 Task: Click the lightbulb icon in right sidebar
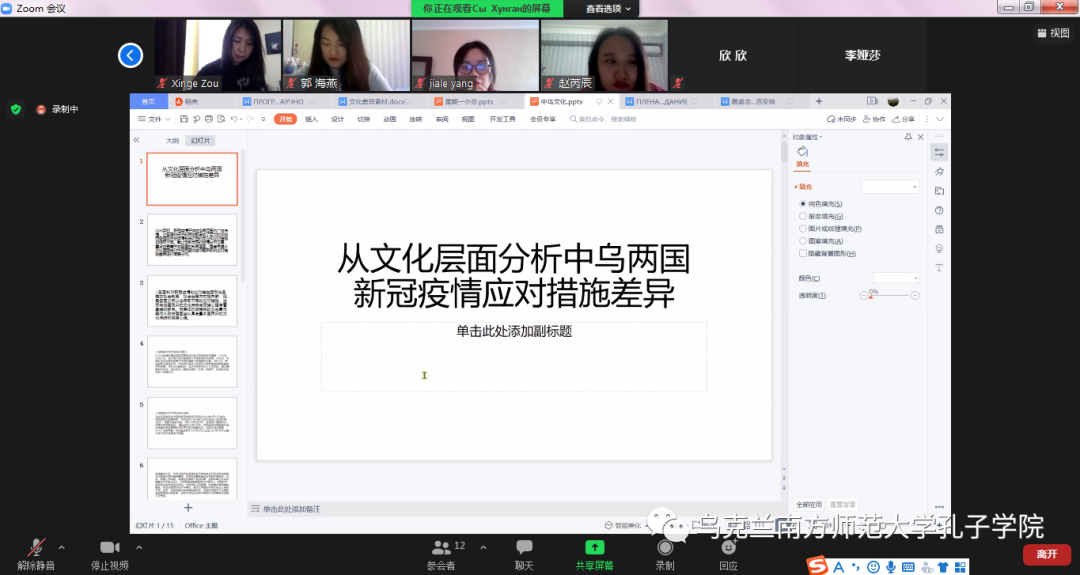pyautogui.click(x=939, y=249)
